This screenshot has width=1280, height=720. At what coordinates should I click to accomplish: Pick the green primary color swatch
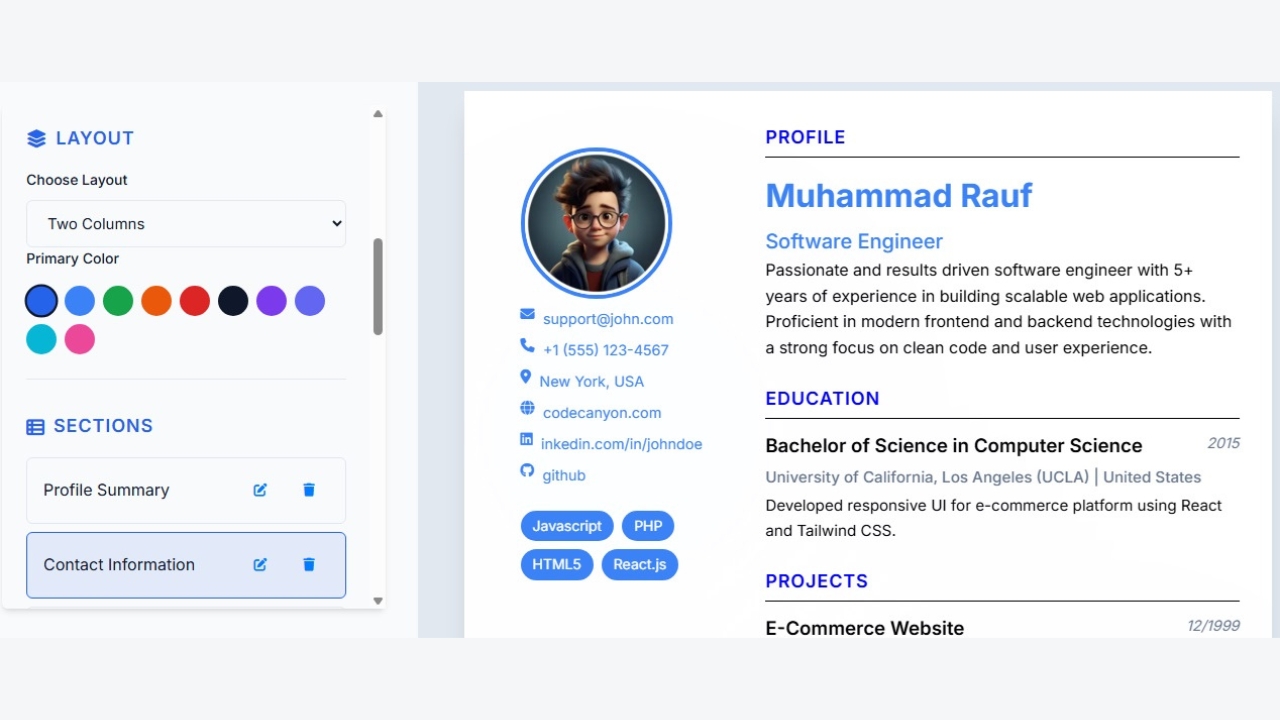118,301
